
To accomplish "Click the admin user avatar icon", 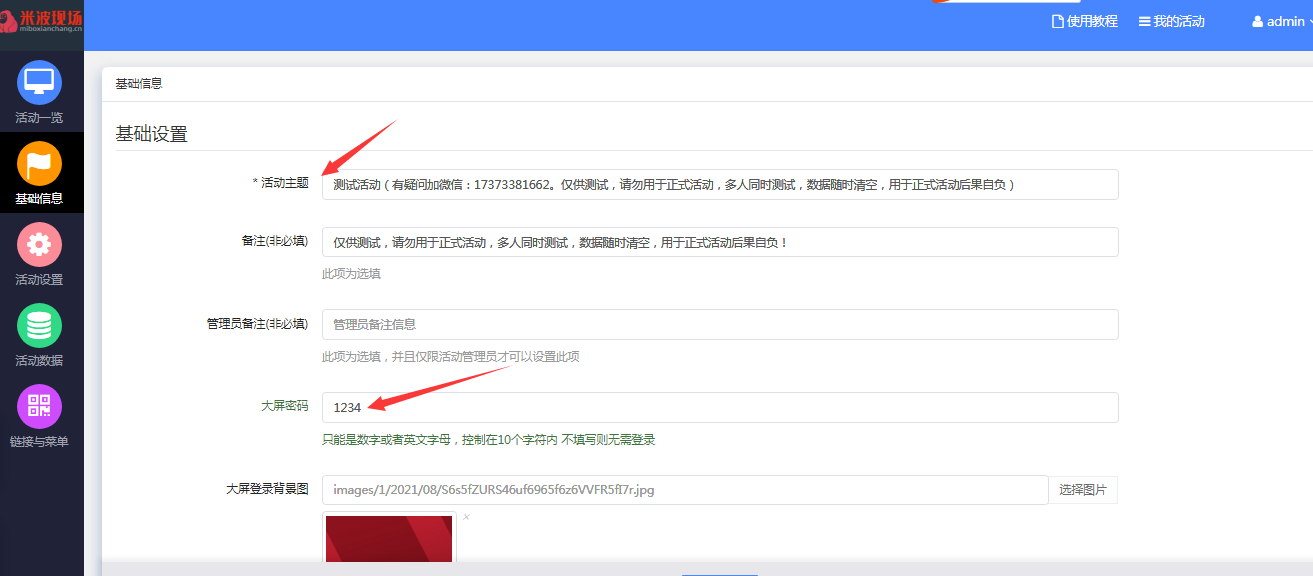I will (1257, 22).
